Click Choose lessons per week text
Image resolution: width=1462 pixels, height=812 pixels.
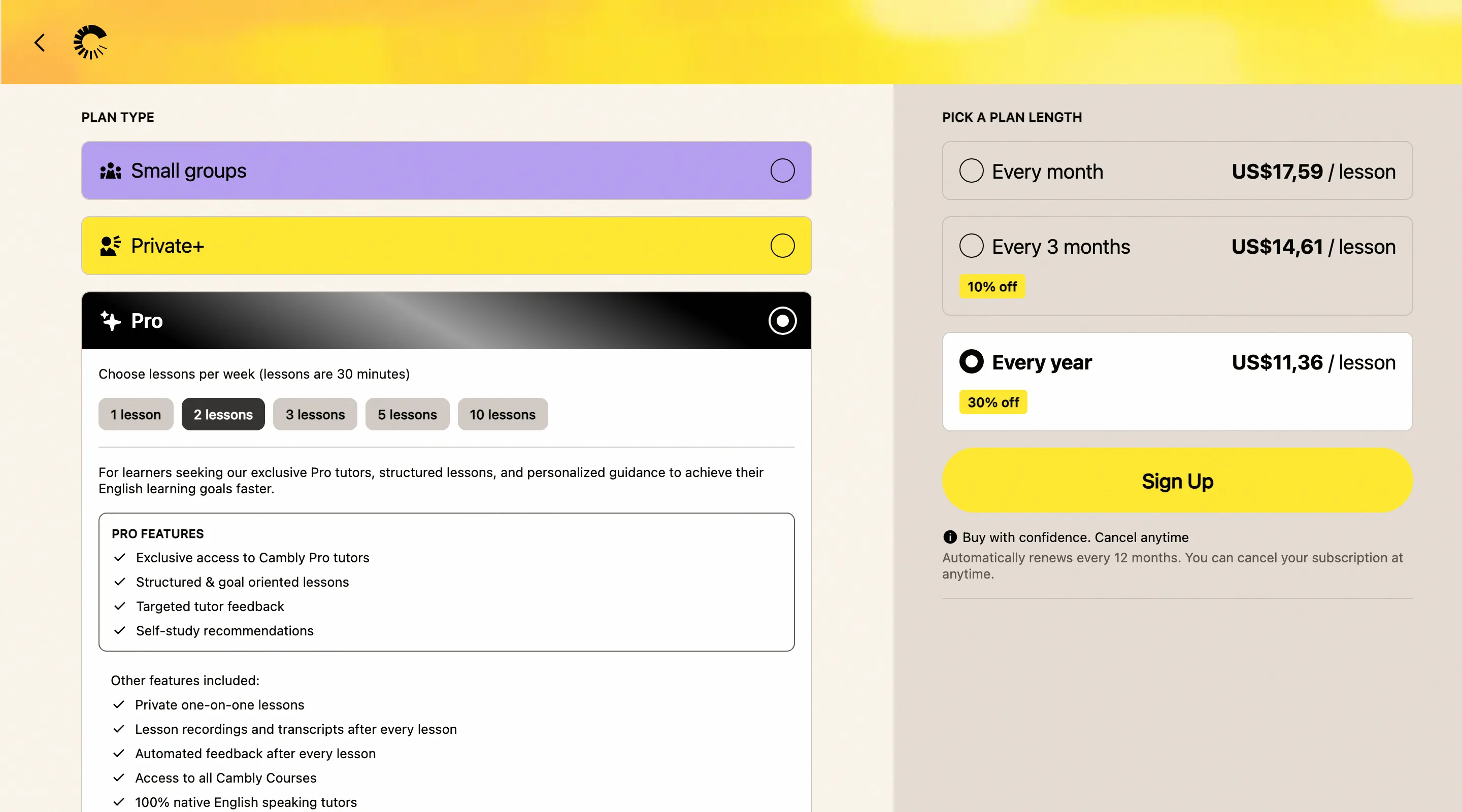click(x=254, y=374)
